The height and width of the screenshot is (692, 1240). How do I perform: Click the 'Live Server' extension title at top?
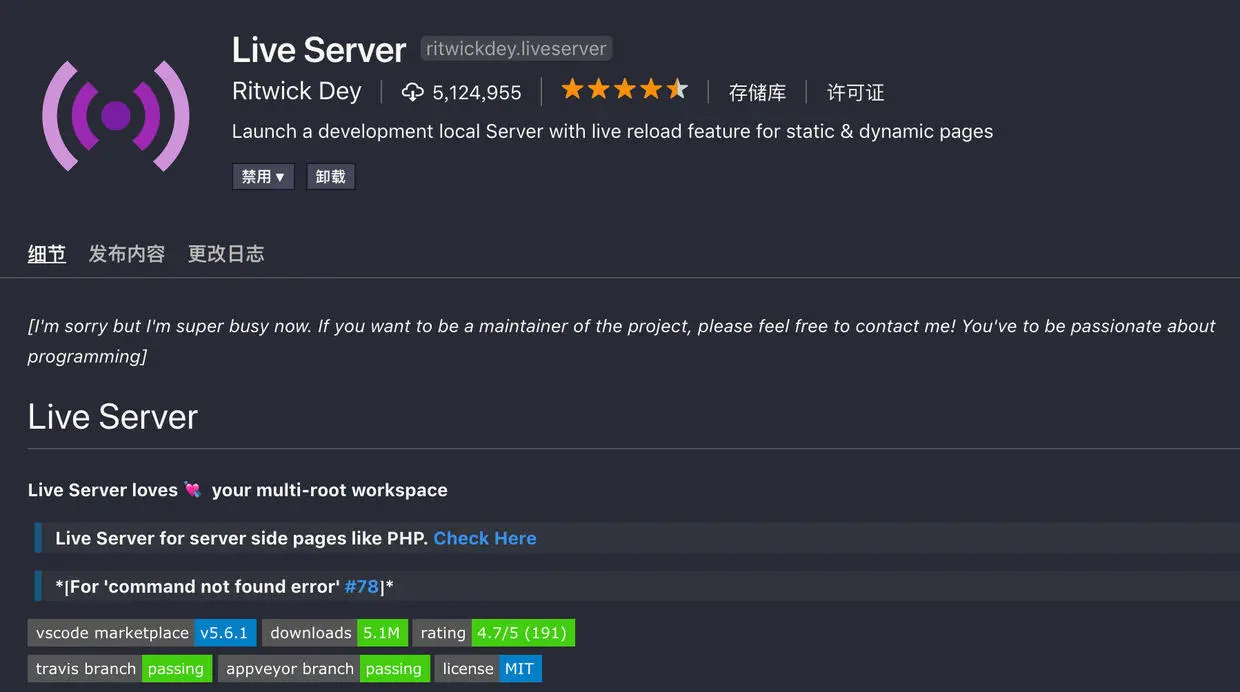click(x=319, y=50)
